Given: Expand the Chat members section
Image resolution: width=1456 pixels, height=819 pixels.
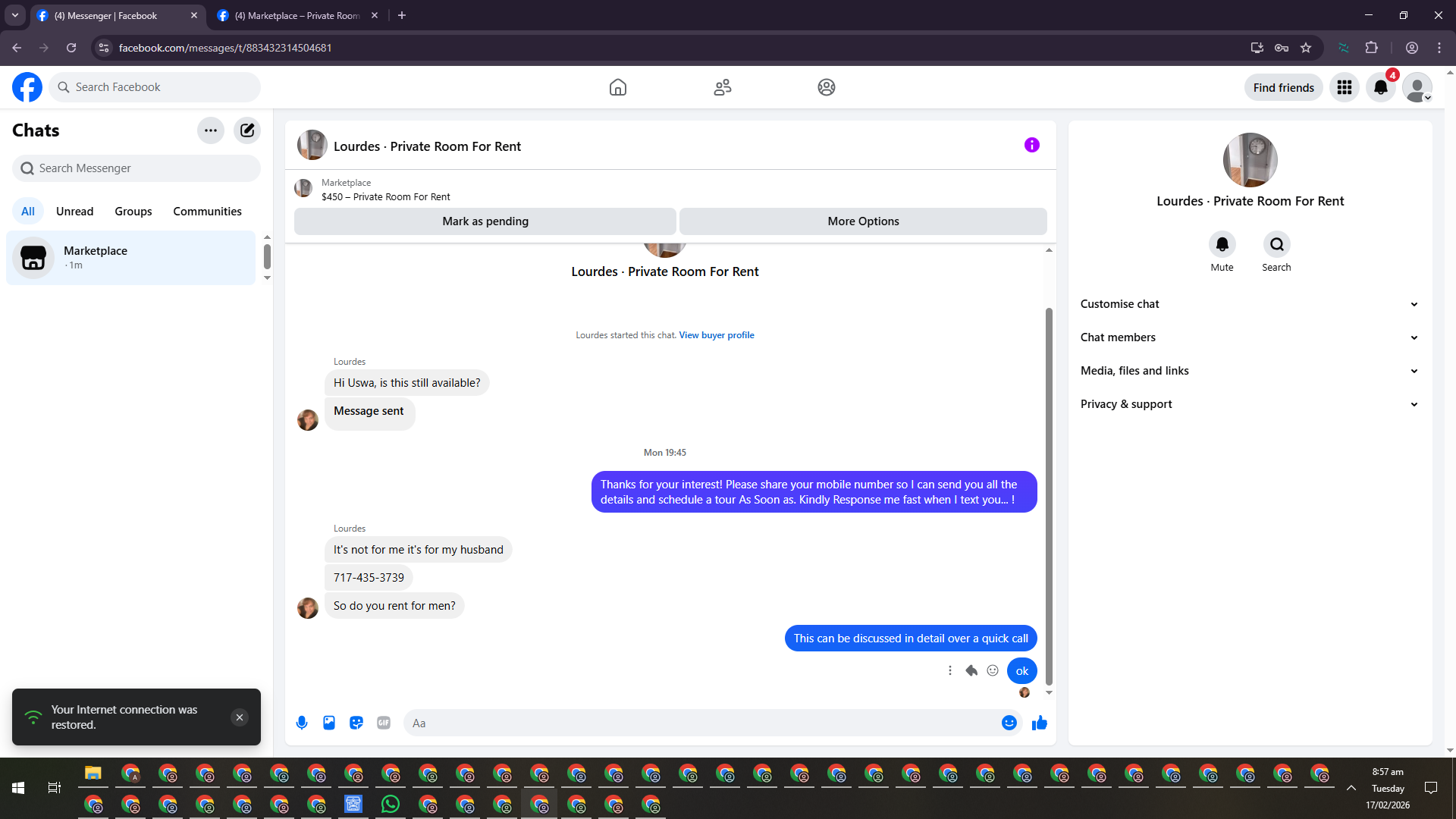Looking at the screenshot, I should click(1250, 337).
